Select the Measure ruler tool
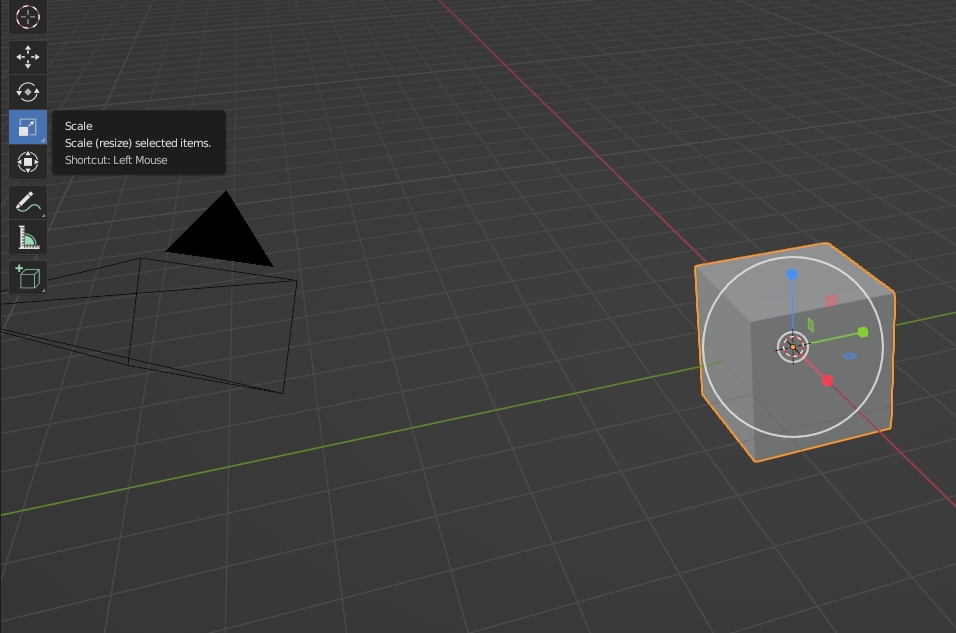Screen dimensions: 956x633 point(28,239)
